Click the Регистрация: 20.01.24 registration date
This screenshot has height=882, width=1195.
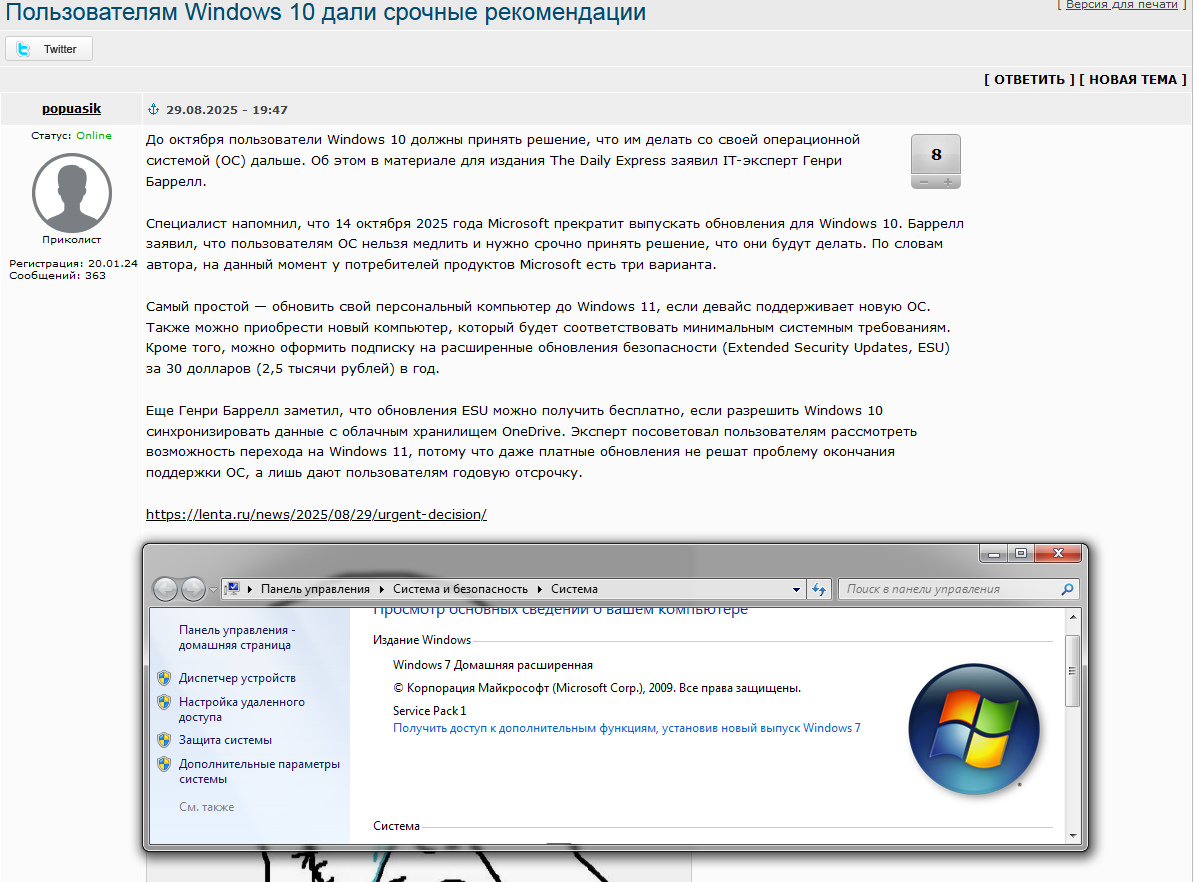coord(73,264)
